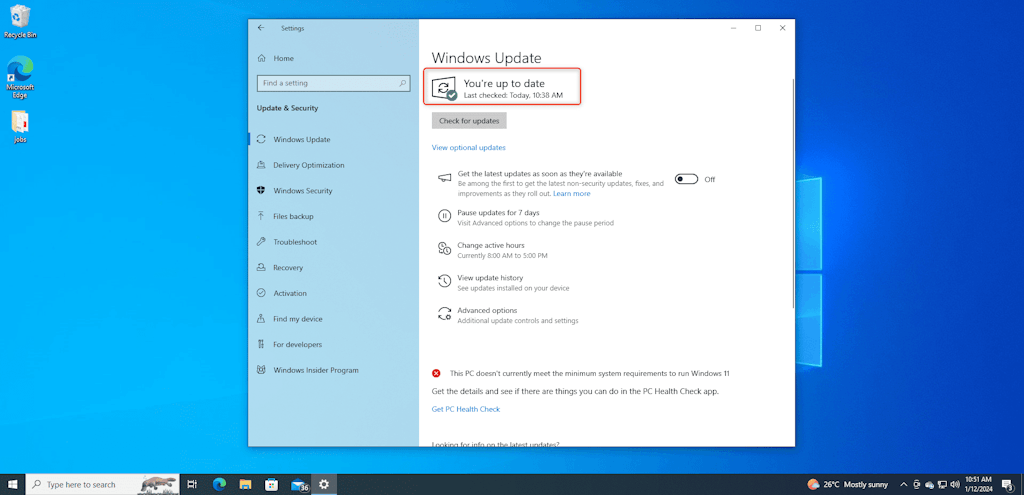Screen dimensions: 1024x495
Task: Click the Learn more link
Action: coord(571,194)
